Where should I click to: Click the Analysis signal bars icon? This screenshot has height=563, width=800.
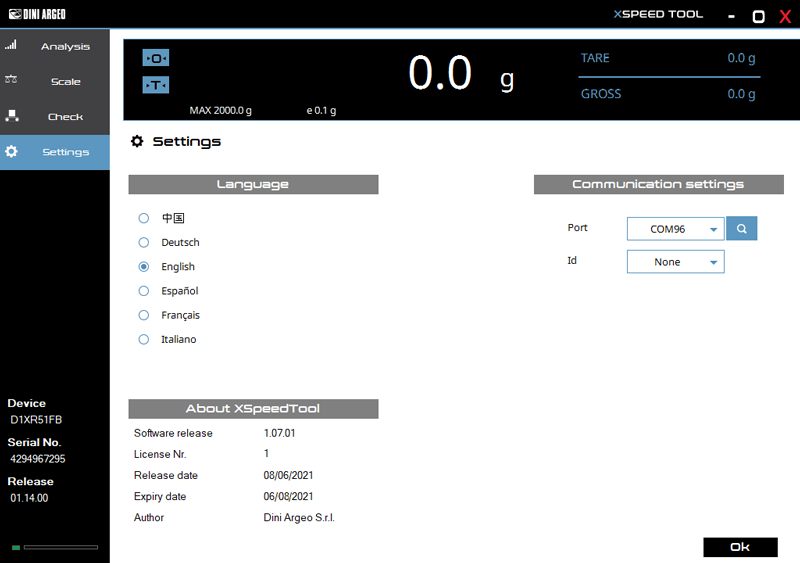[11, 46]
